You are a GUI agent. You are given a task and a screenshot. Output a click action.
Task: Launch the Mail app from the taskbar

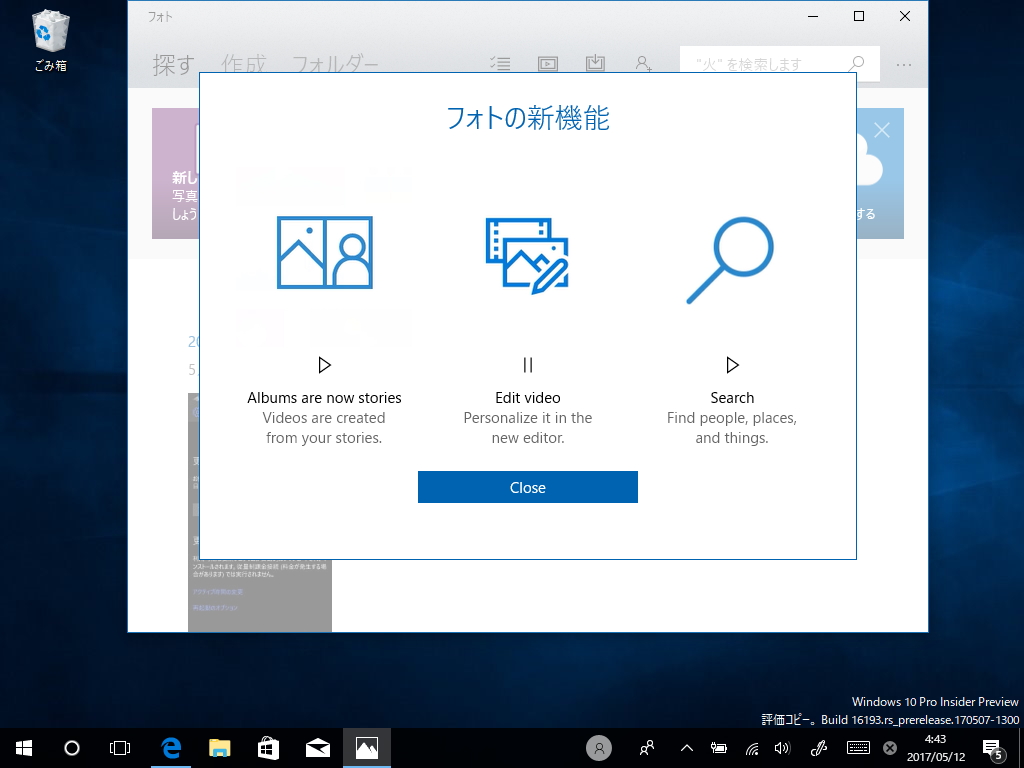[x=317, y=747]
